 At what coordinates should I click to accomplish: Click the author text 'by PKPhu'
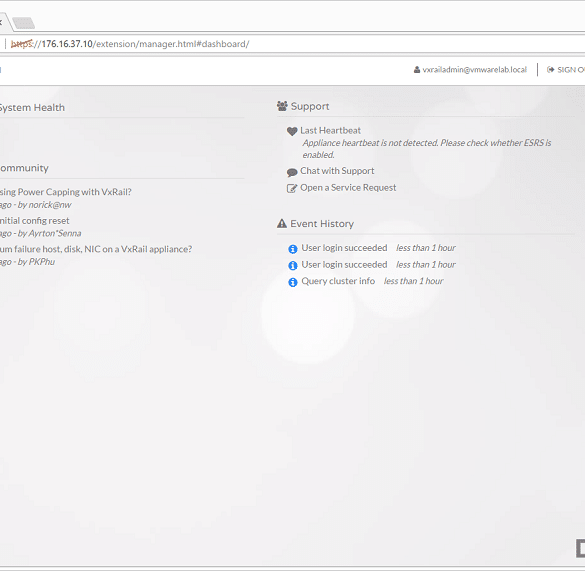[x=36, y=262]
